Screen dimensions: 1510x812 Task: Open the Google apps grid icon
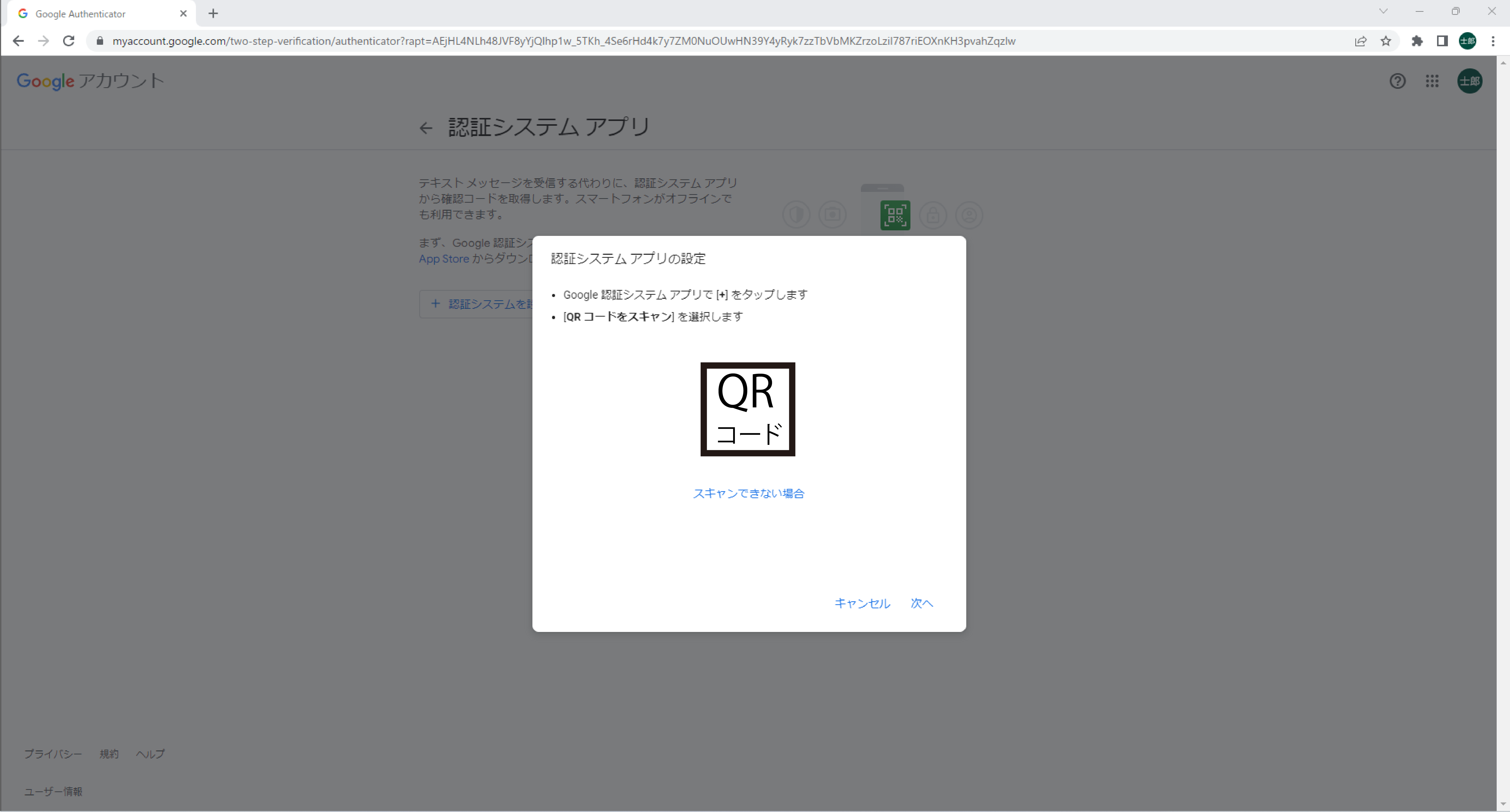(1432, 81)
